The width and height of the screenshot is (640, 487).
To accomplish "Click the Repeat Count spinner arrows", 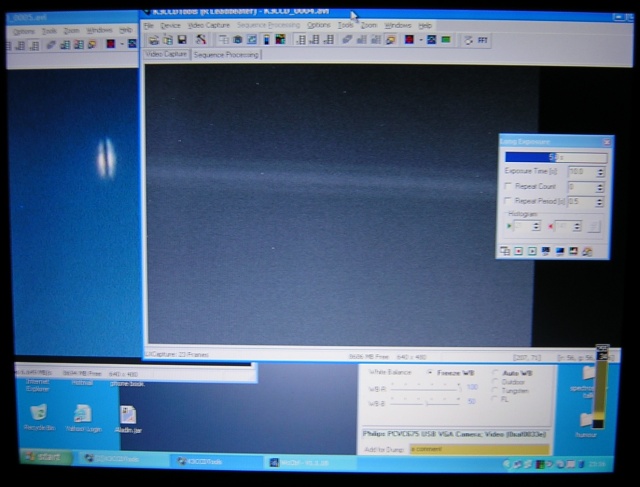I will tap(600, 187).
